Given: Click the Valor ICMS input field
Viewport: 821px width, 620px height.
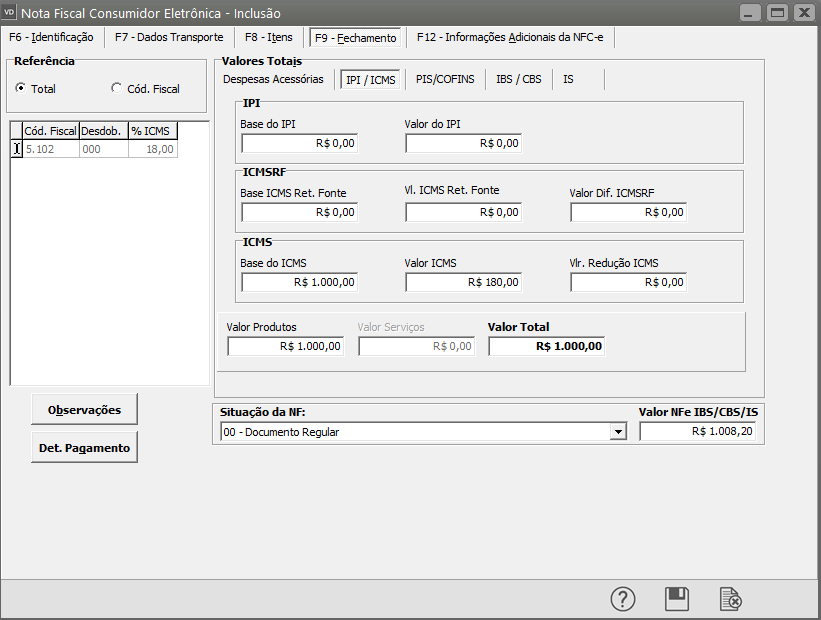Looking at the screenshot, I should tap(463, 282).
